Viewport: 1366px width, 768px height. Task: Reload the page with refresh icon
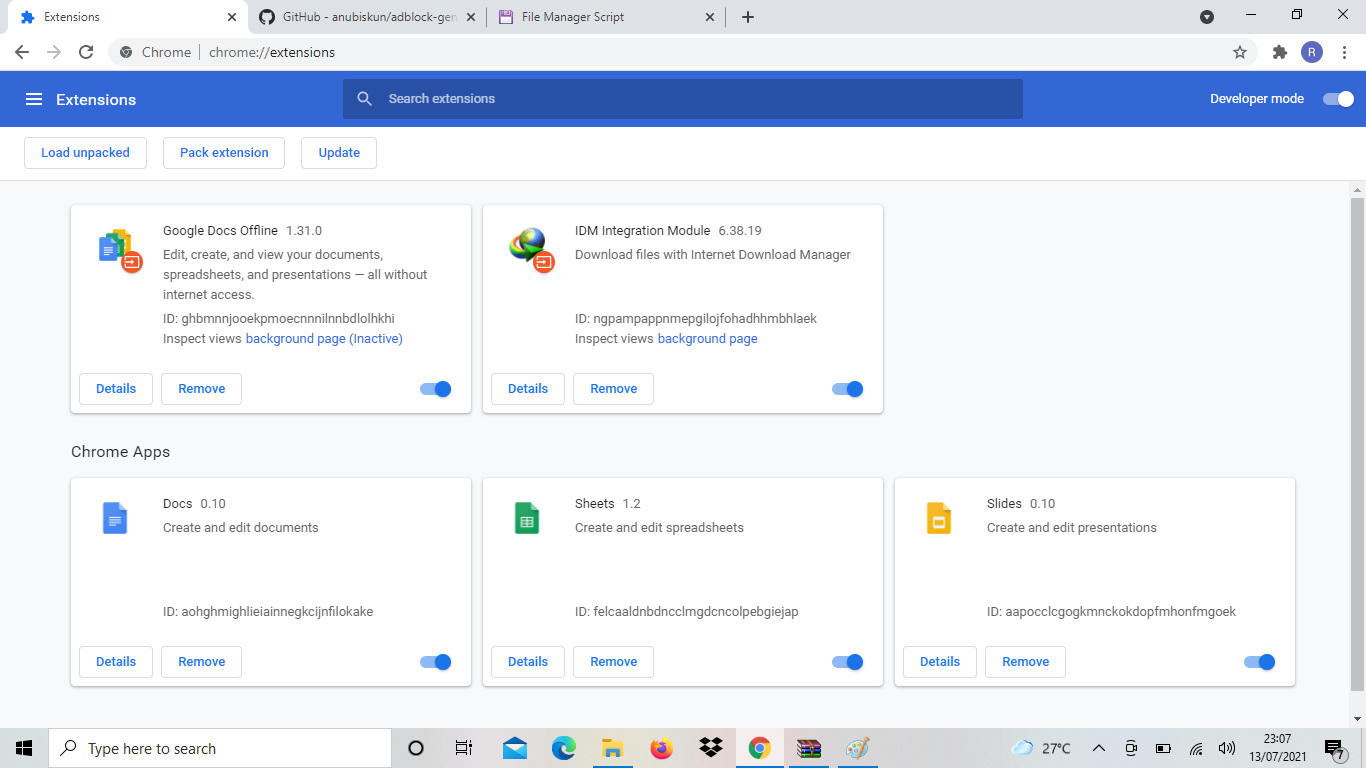pos(86,52)
